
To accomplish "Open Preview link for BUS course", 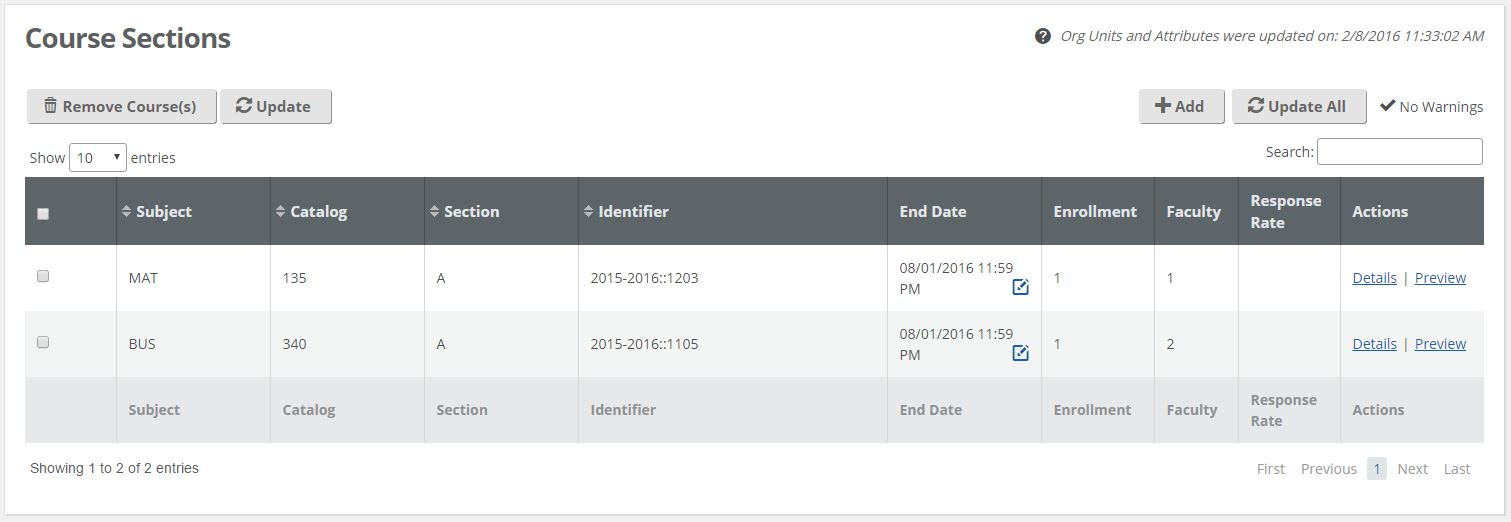I will pos(1440,344).
